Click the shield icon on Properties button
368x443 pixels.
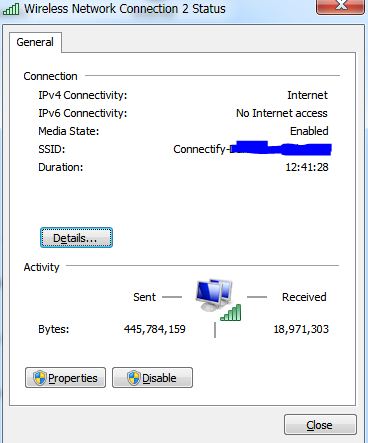pos(39,378)
